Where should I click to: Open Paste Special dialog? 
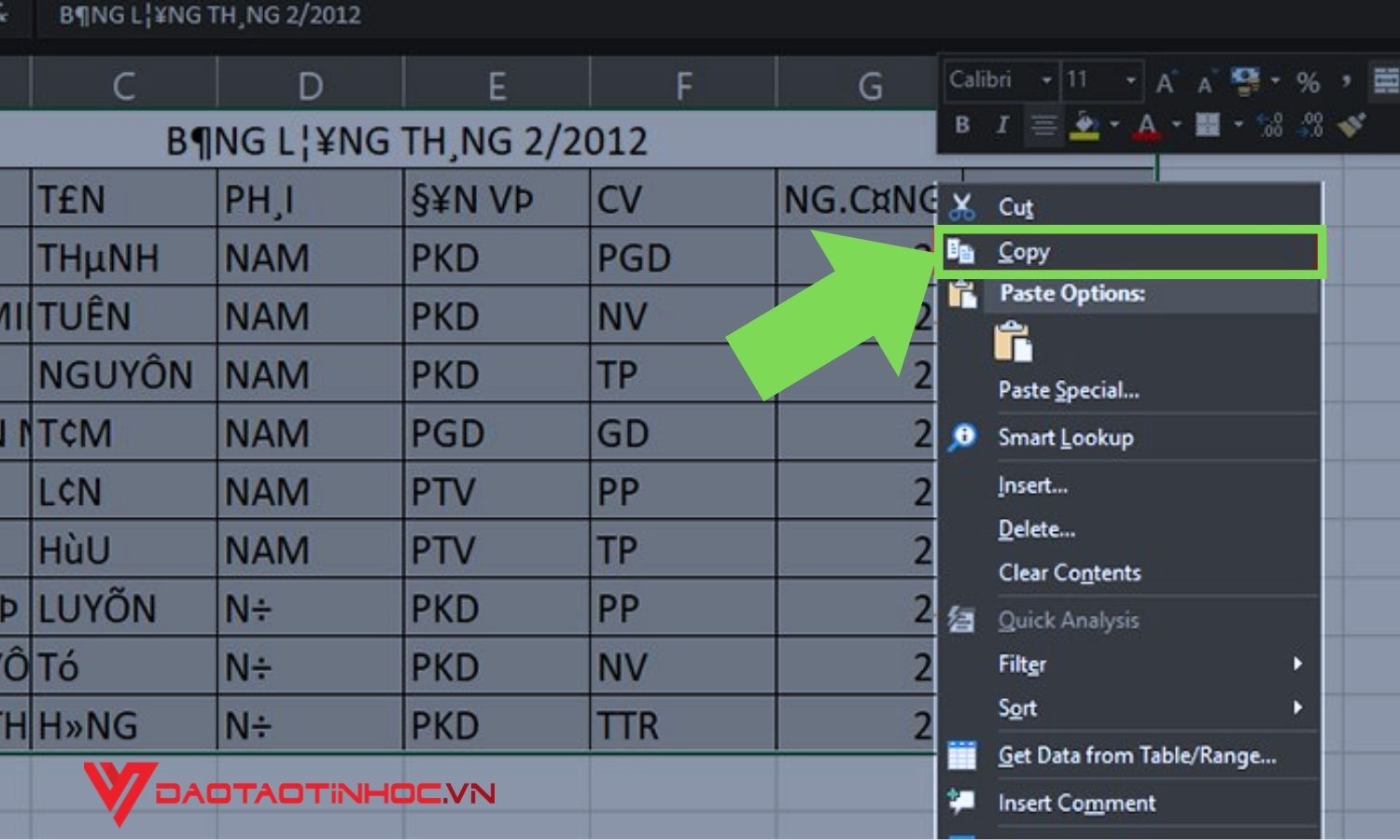(x=1069, y=390)
